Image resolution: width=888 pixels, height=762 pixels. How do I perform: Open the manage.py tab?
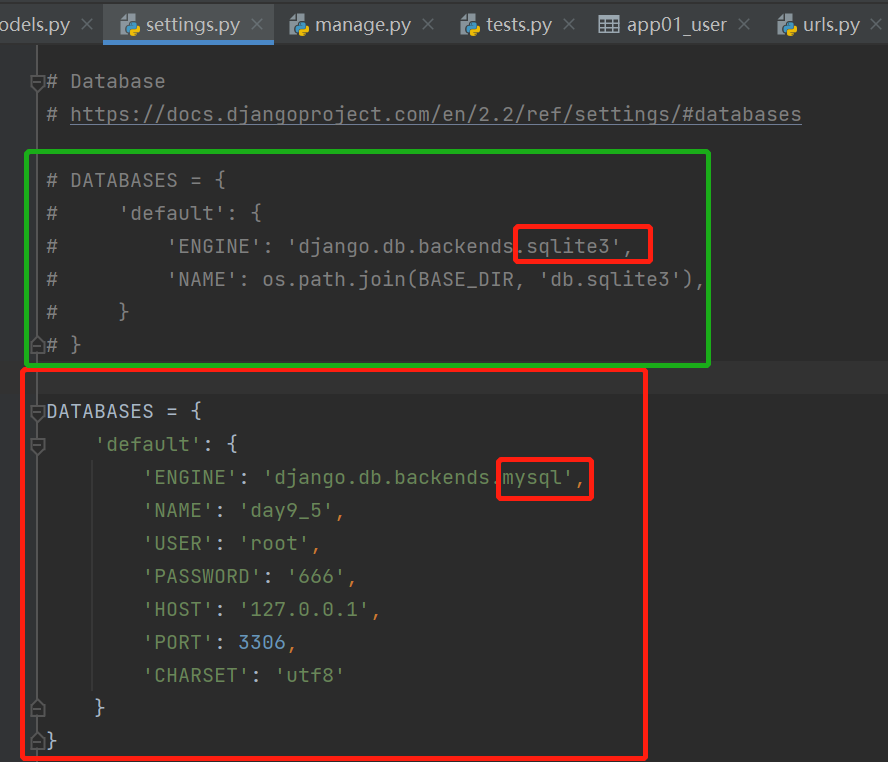[362, 24]
